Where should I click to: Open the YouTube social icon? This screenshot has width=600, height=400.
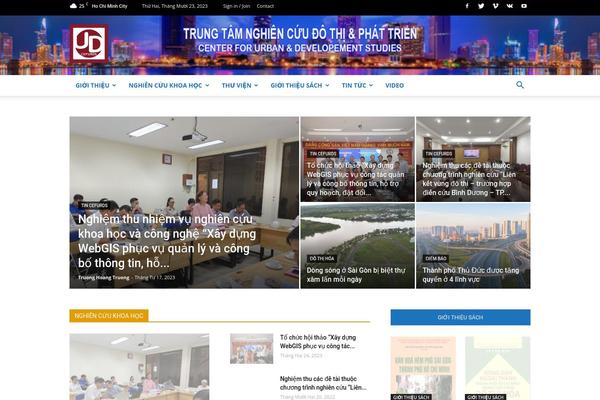pos(524,6)
